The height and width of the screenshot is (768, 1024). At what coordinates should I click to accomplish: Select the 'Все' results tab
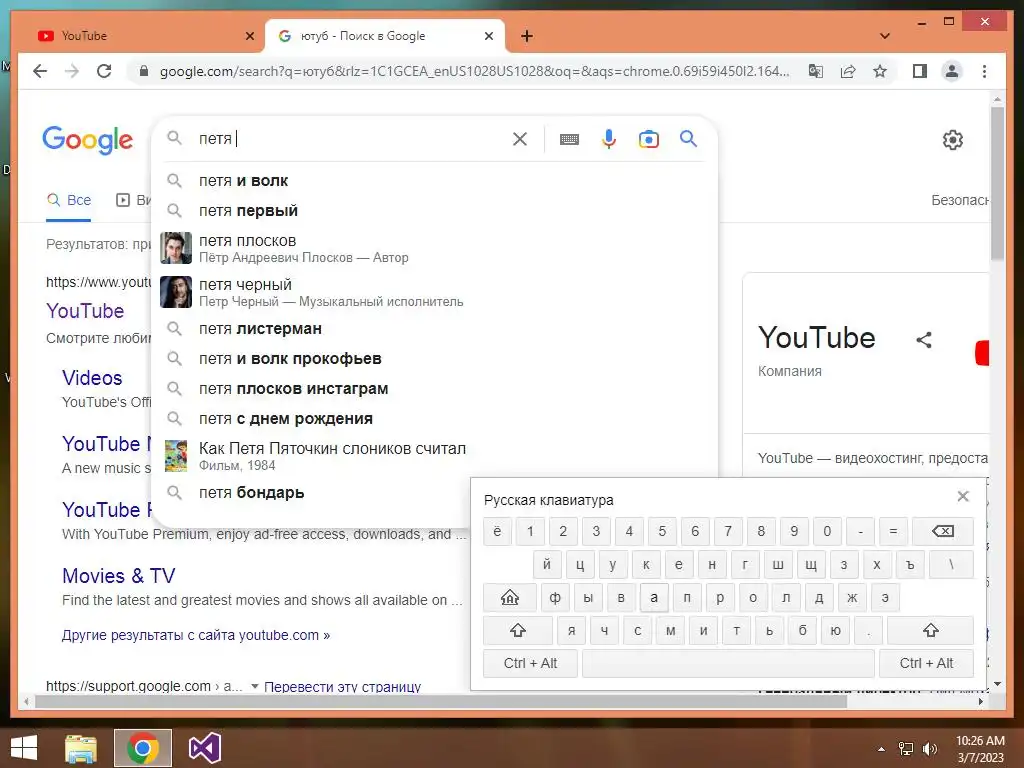click(69, 200)
